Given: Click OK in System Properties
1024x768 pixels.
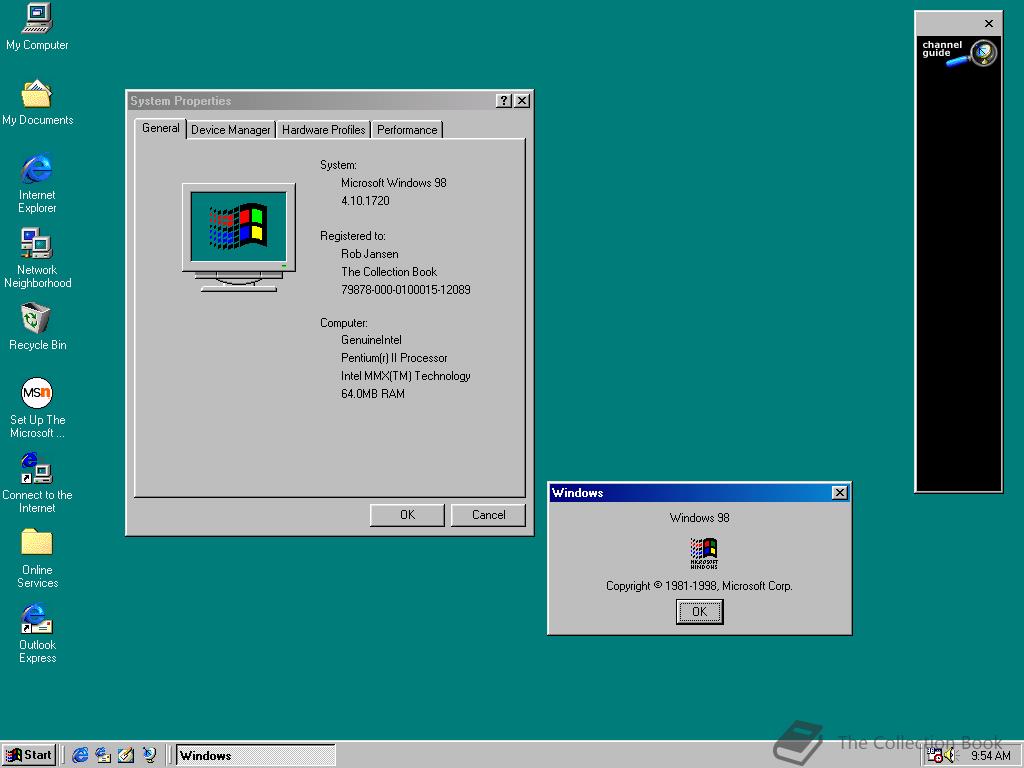Looking at the screenshot, I should tap(407, 515).
